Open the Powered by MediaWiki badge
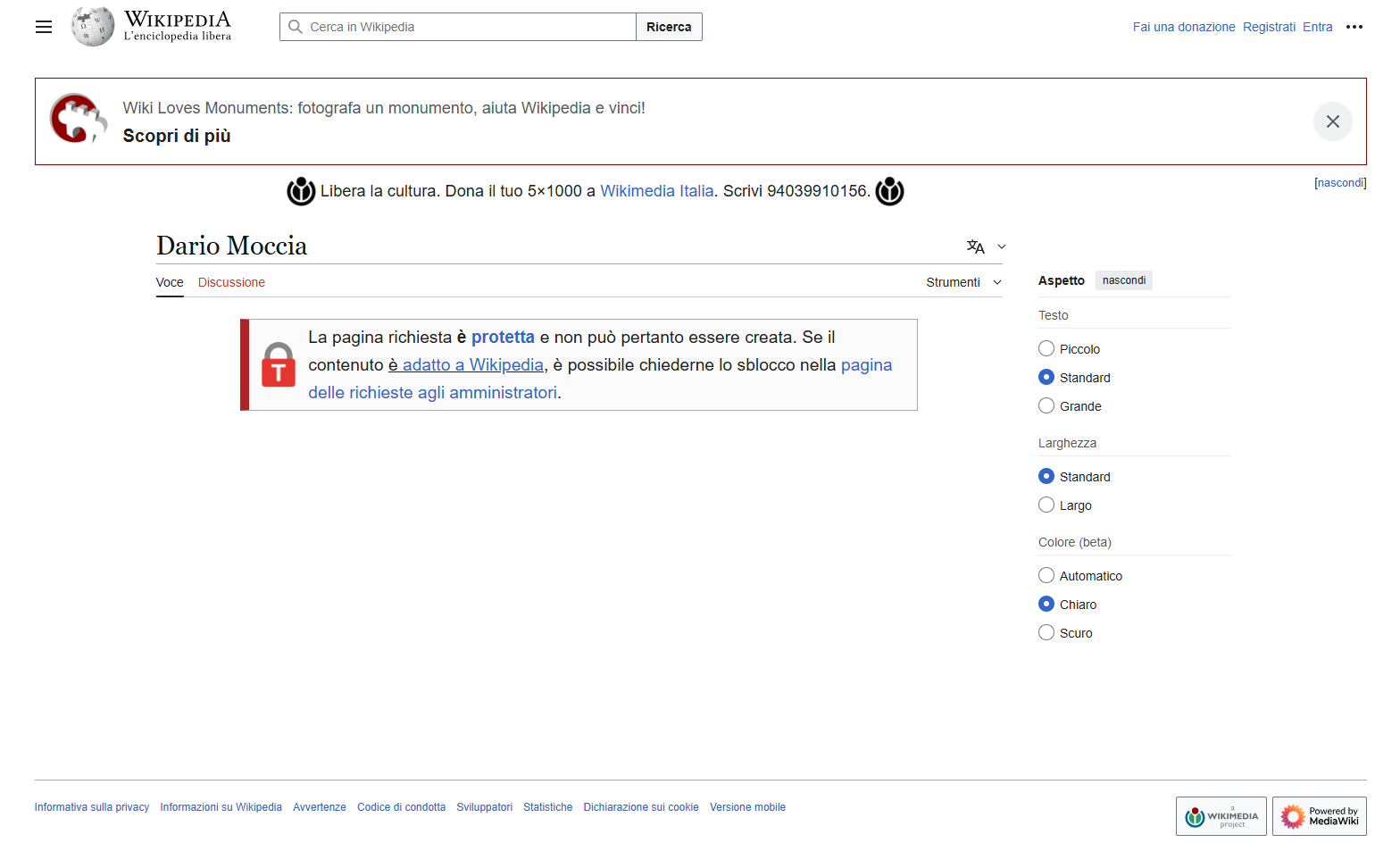Viewport: 1400px width, 843px height. 1319,816
